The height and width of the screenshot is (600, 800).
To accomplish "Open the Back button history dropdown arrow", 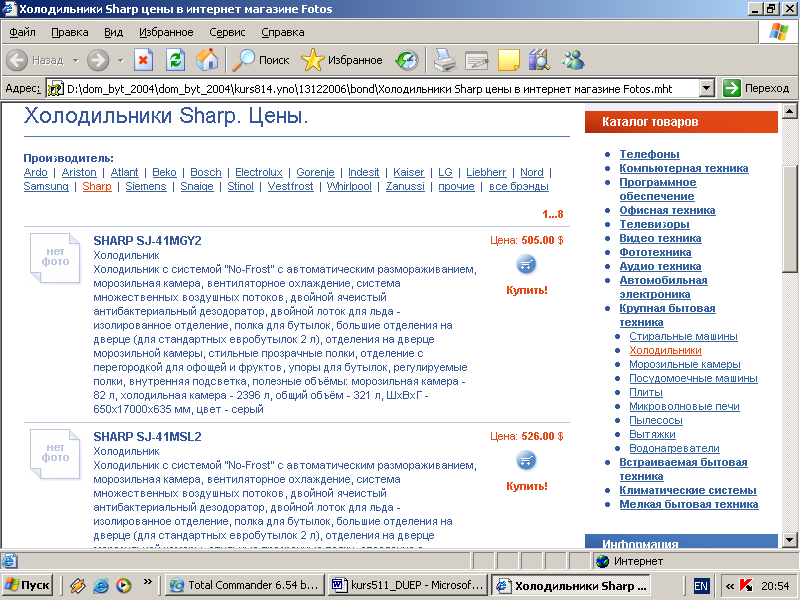I will pyautogui.click(x=74, y=60).
